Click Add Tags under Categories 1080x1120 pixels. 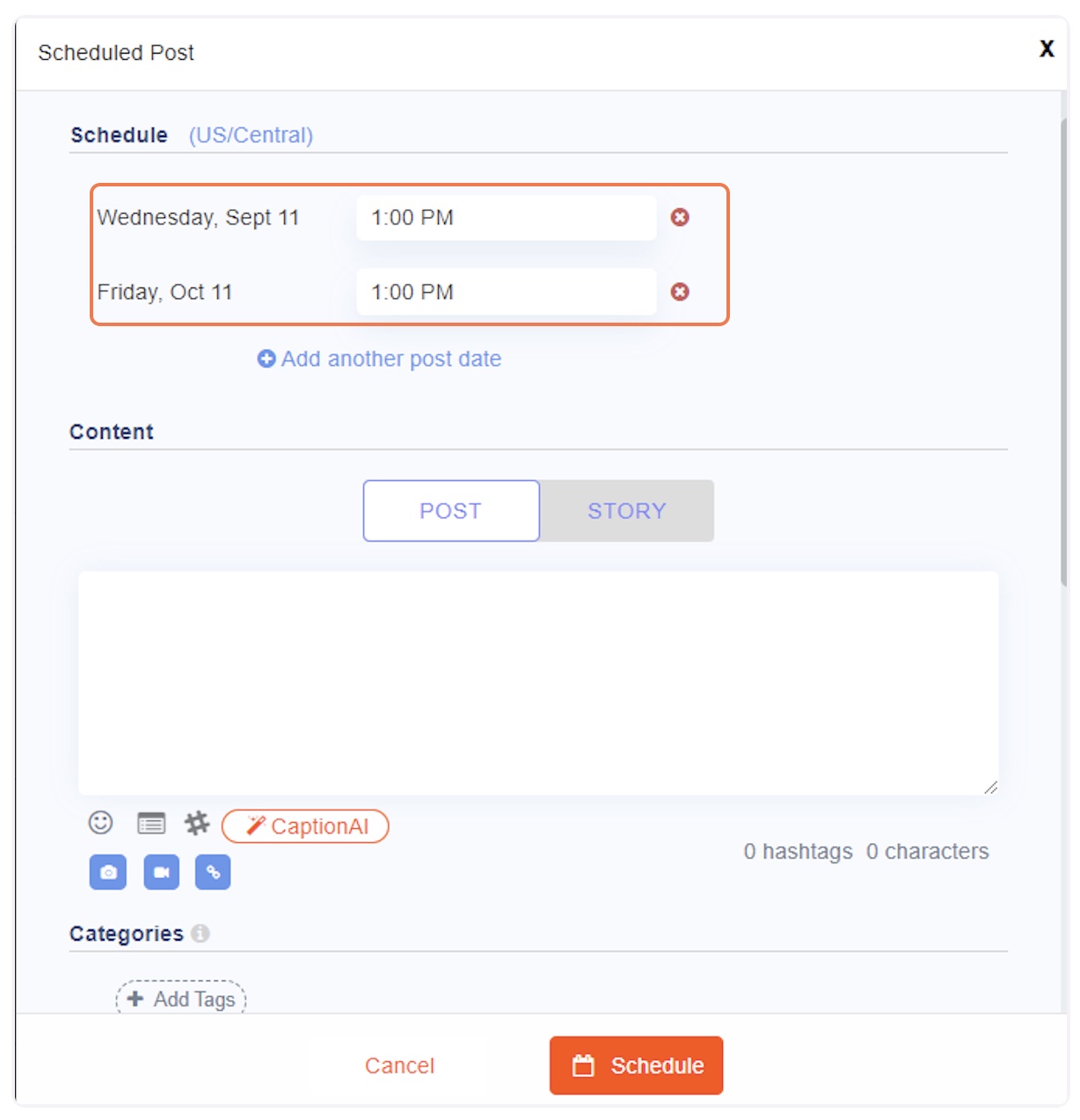tap(181, 999)
